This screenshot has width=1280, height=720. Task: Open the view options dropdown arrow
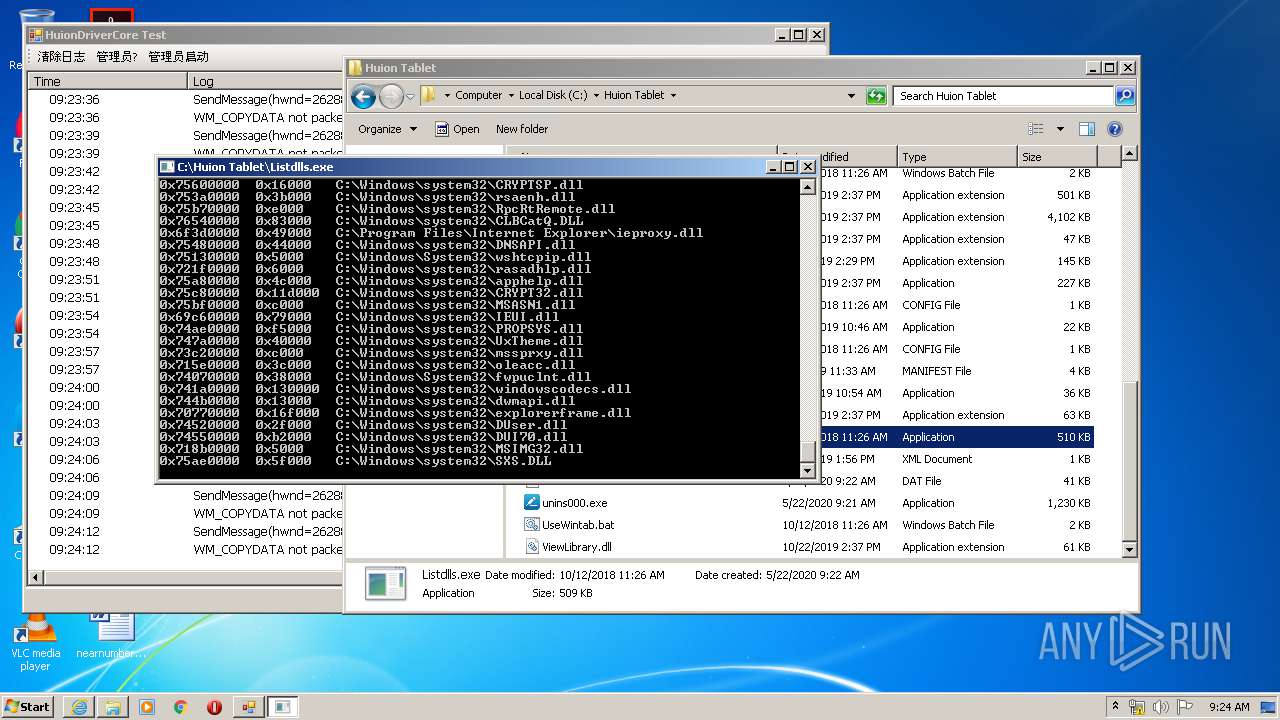(1060, 129)
